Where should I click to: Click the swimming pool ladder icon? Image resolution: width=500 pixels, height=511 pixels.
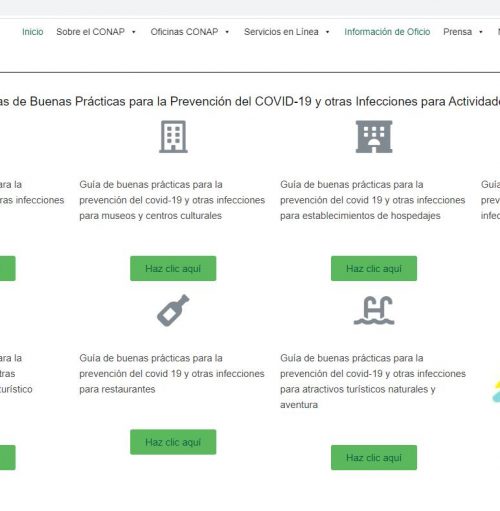pos(374,310)
